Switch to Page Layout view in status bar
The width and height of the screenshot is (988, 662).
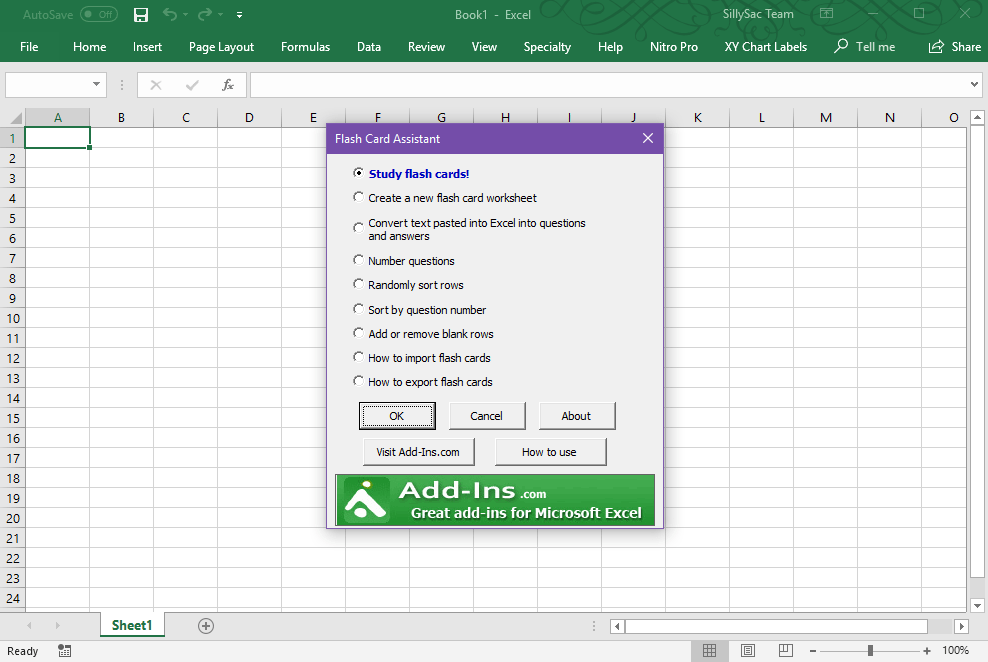[747, 650]
